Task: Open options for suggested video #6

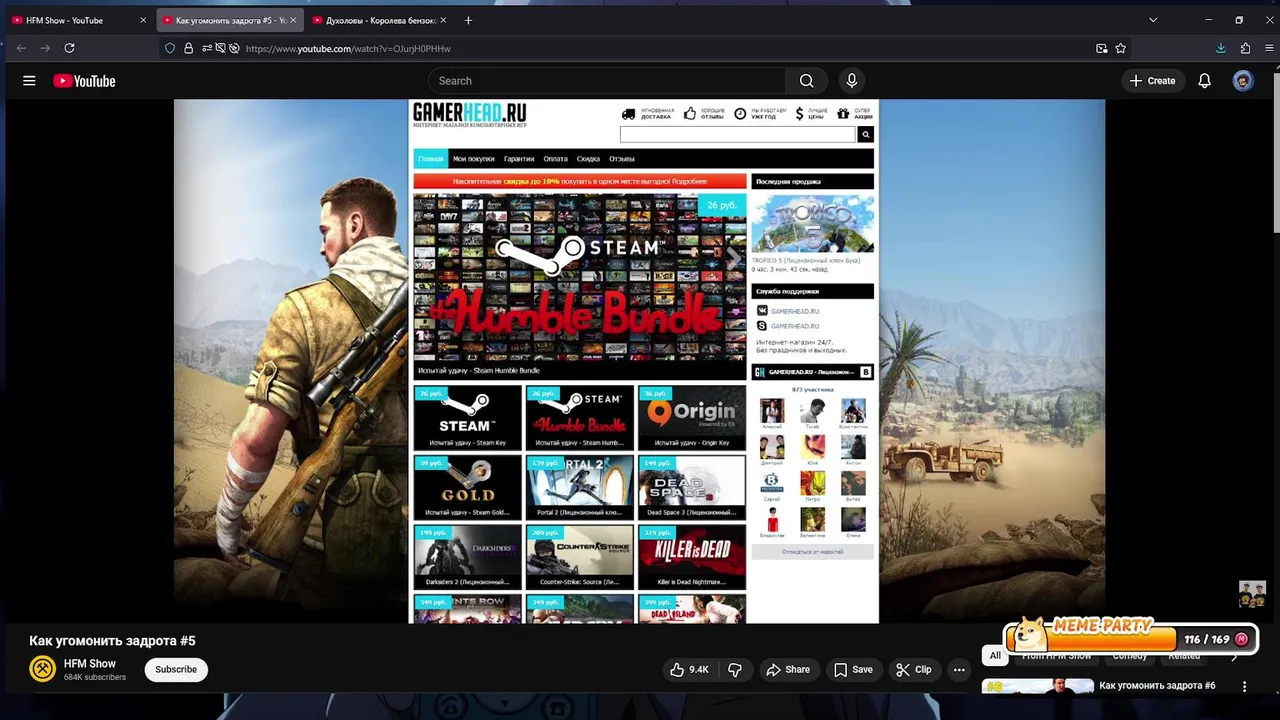Action: [1245, 687]
